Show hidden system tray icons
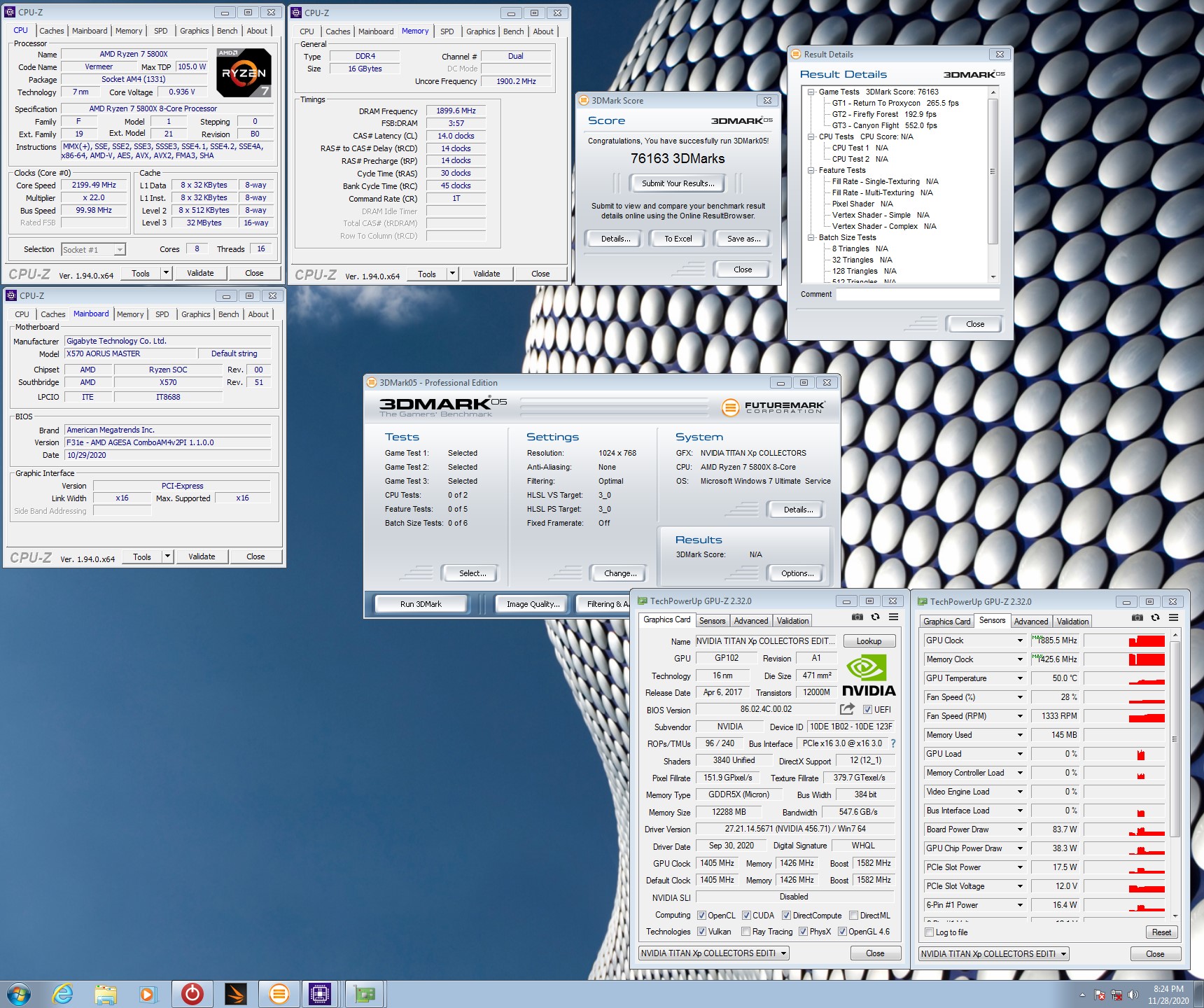 (1082, 995)
